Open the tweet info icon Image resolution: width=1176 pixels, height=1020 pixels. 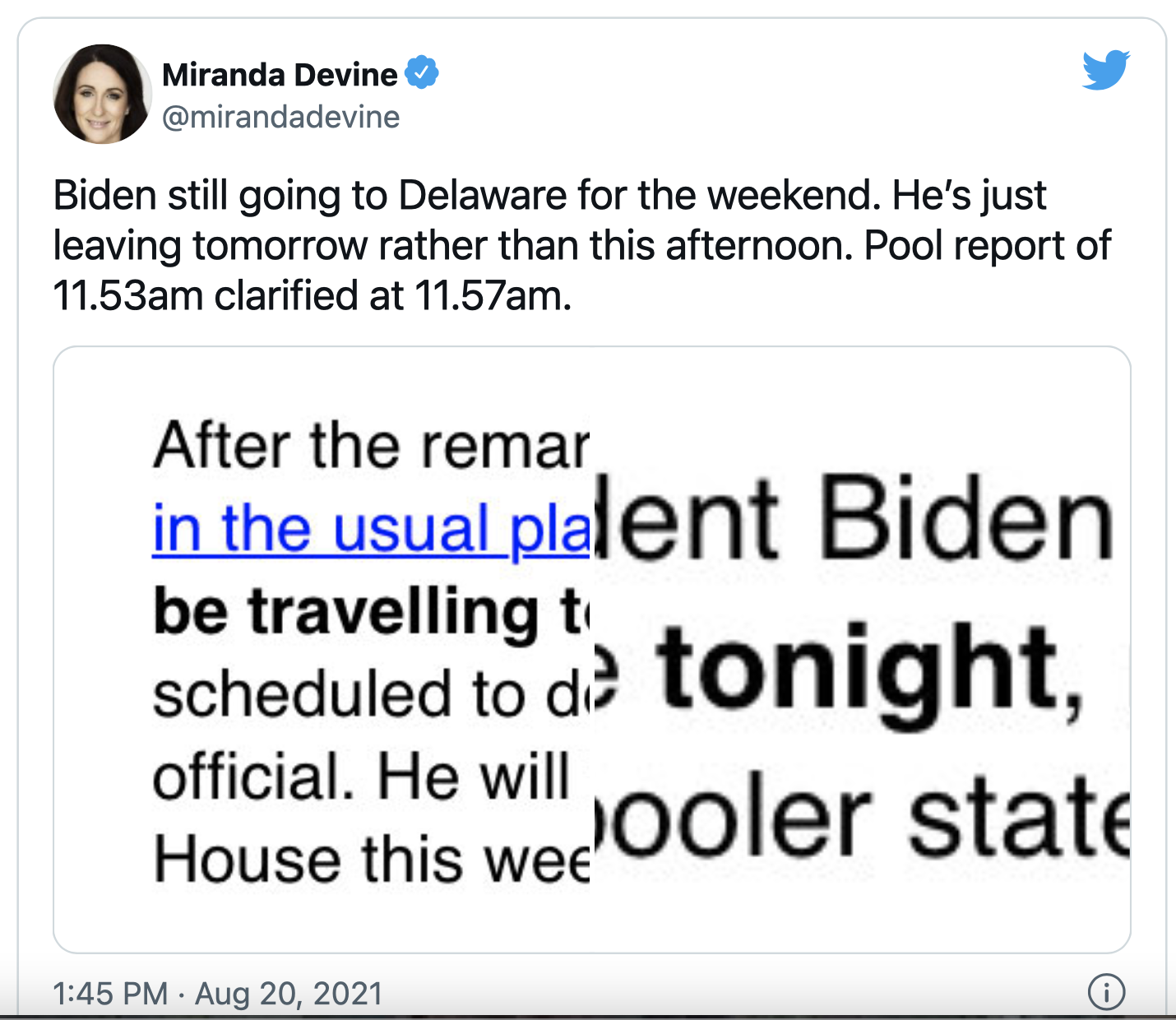coord(1106,991)
